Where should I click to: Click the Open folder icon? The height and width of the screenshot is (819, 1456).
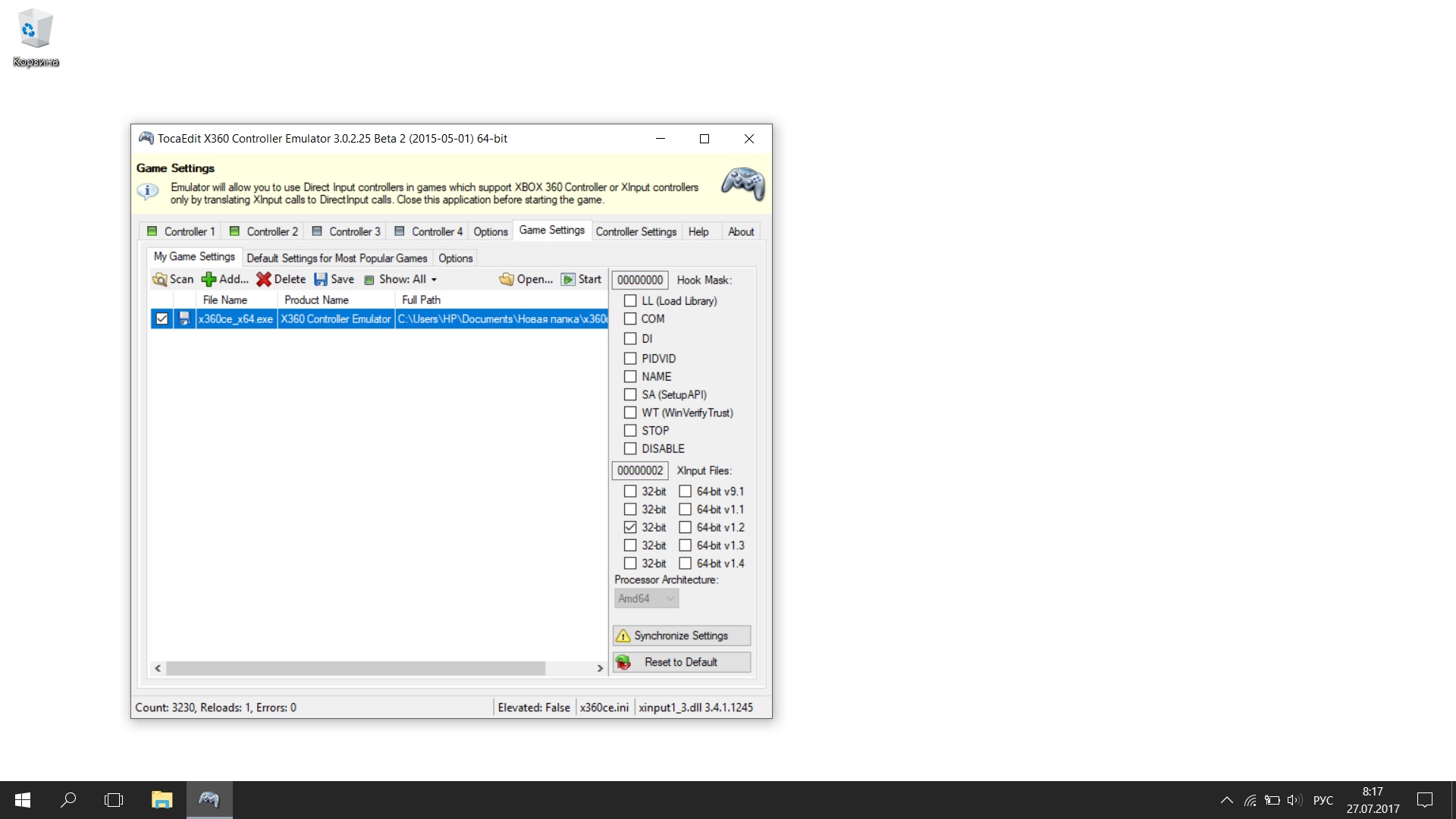(x=506, y=280)
